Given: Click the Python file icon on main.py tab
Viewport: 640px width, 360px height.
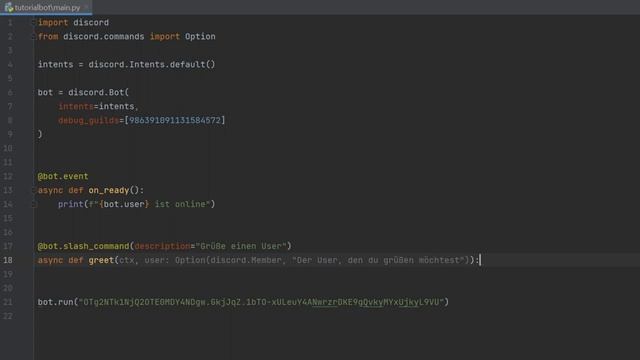Looking at the screenshot, I should [x=9, y=7].
